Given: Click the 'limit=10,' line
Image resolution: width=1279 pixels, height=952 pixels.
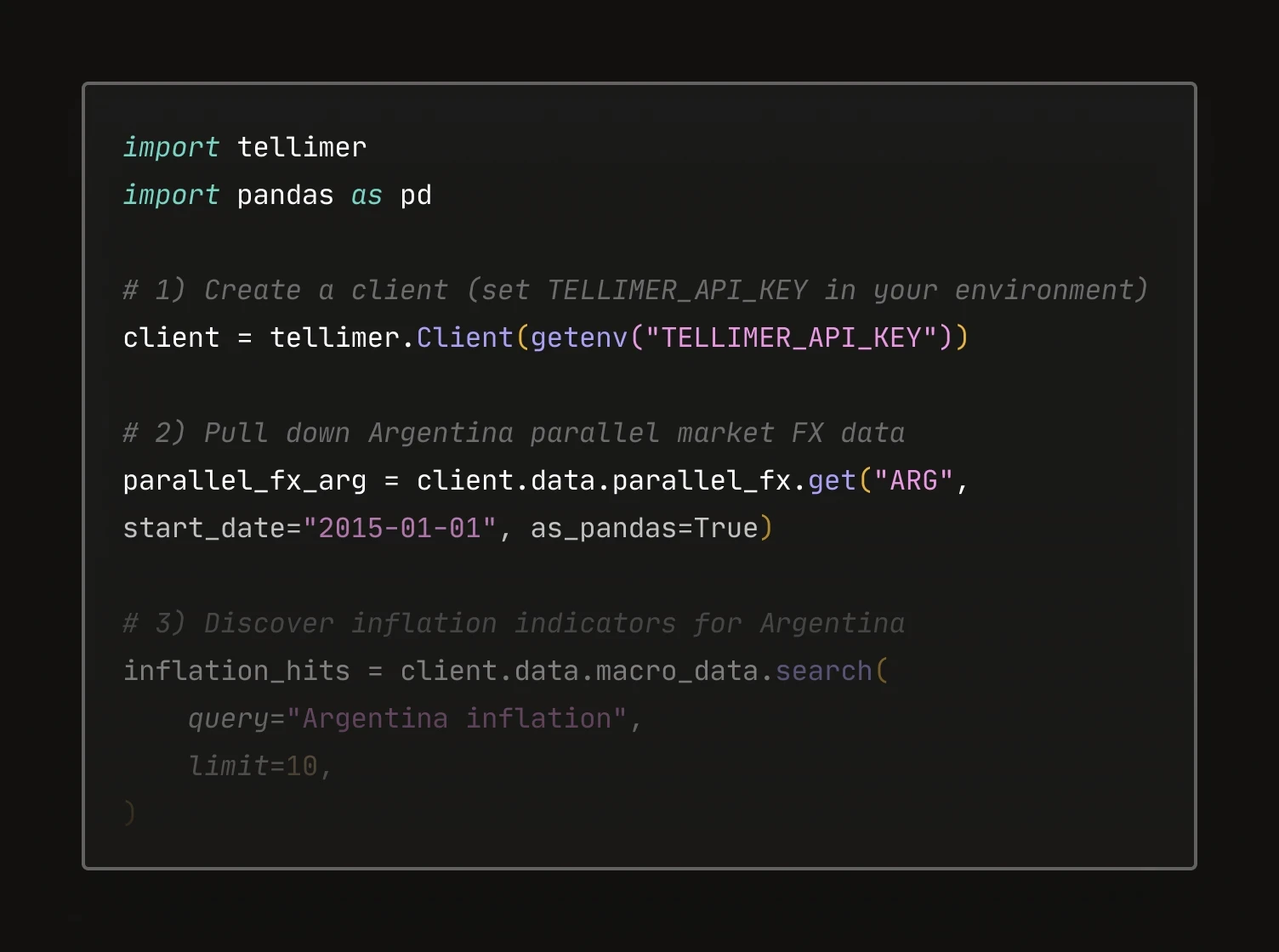Looking at the screenshot, I should pos(260,766).
